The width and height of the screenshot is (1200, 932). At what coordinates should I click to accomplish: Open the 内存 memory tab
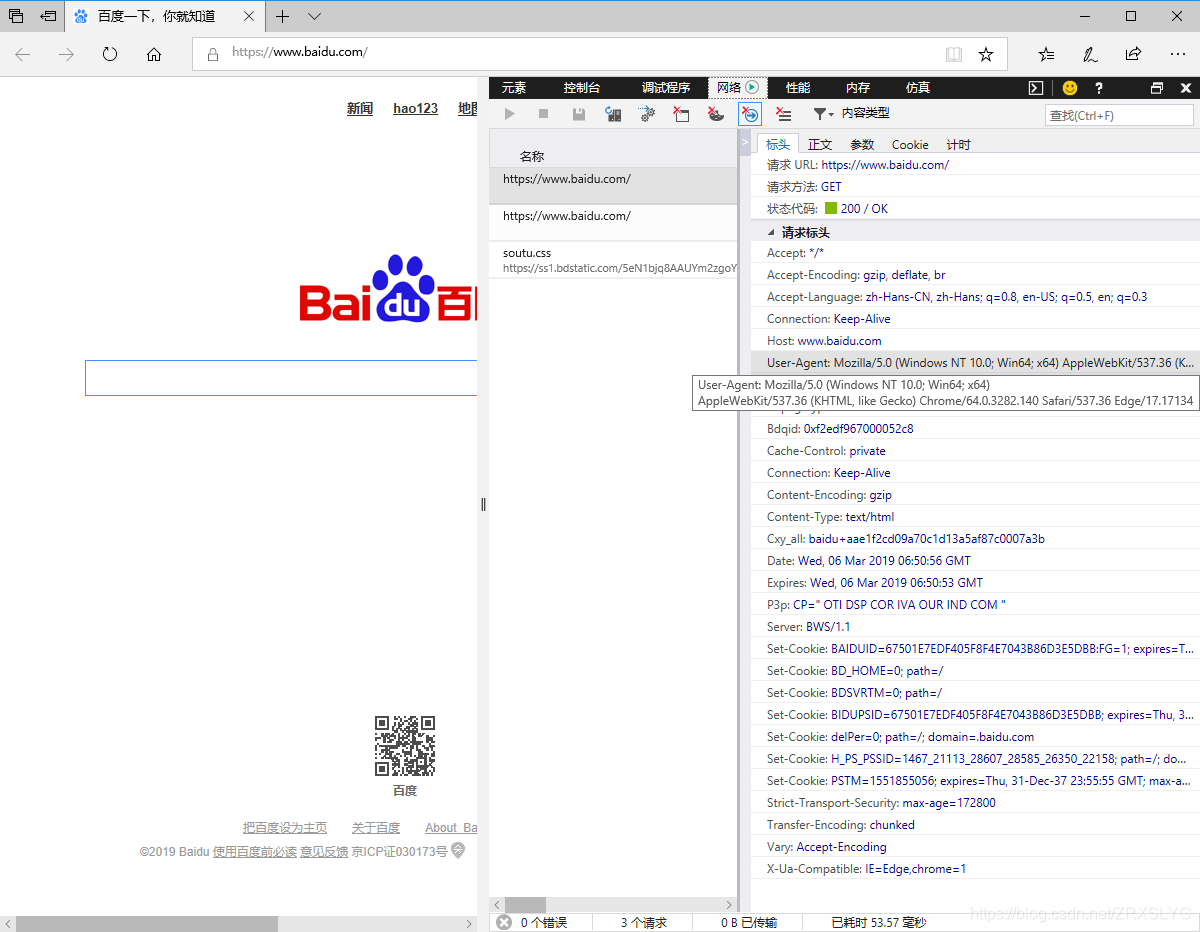click(858, 88)
